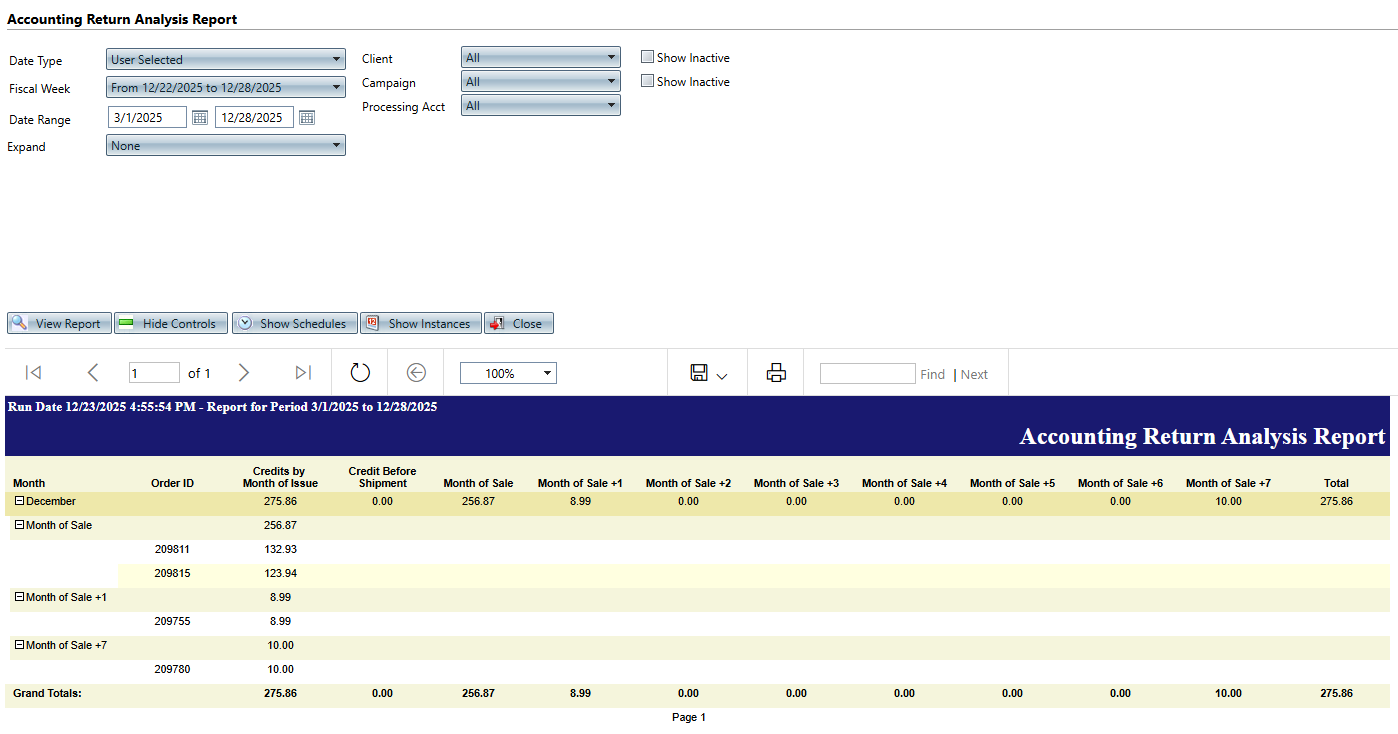Open the start date calendar picker
This screenshot has width=1398, height=734.
200,118
